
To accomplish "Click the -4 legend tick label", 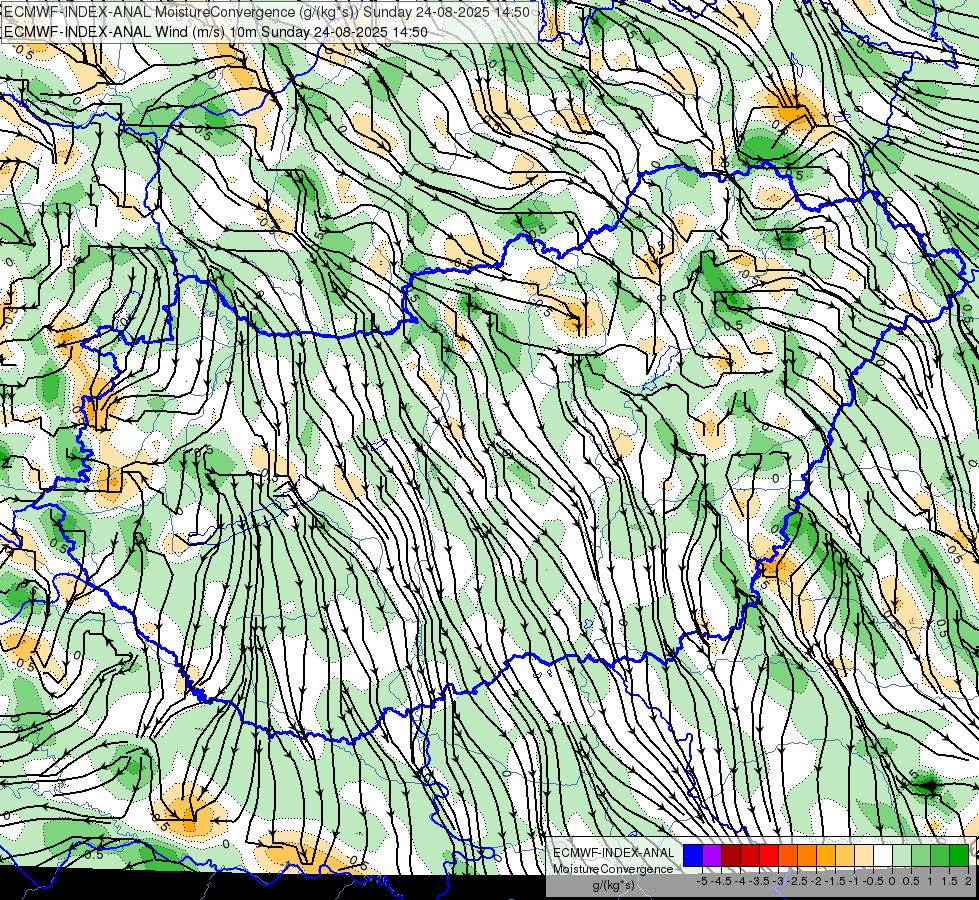I will (x=740, y=881).
